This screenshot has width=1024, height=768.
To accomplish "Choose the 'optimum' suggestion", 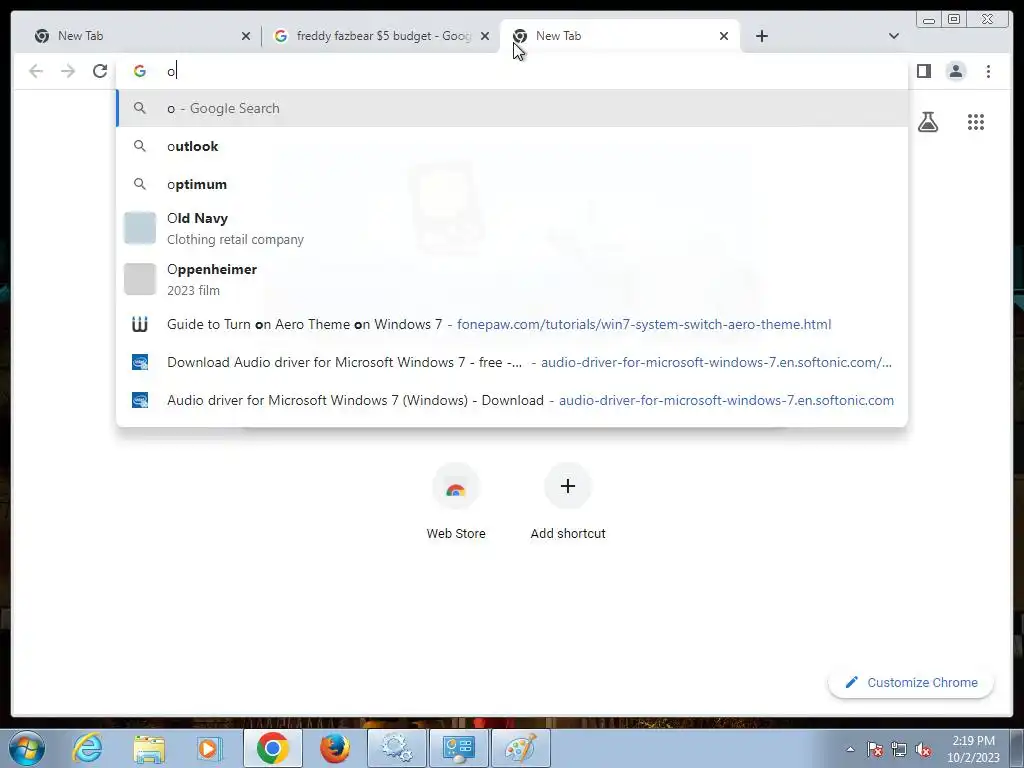I will (512, 184).
